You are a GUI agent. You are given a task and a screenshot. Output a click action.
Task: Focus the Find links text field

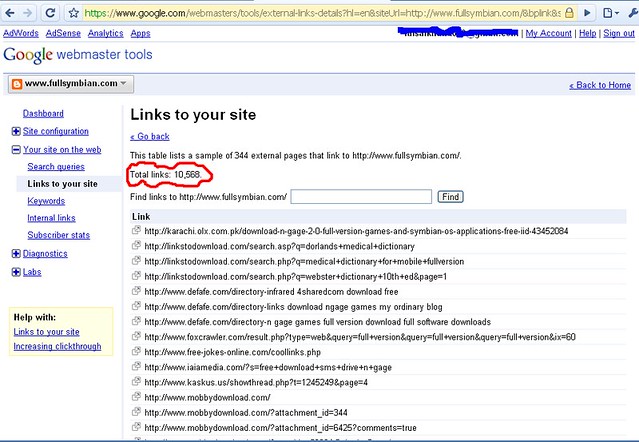361,196
